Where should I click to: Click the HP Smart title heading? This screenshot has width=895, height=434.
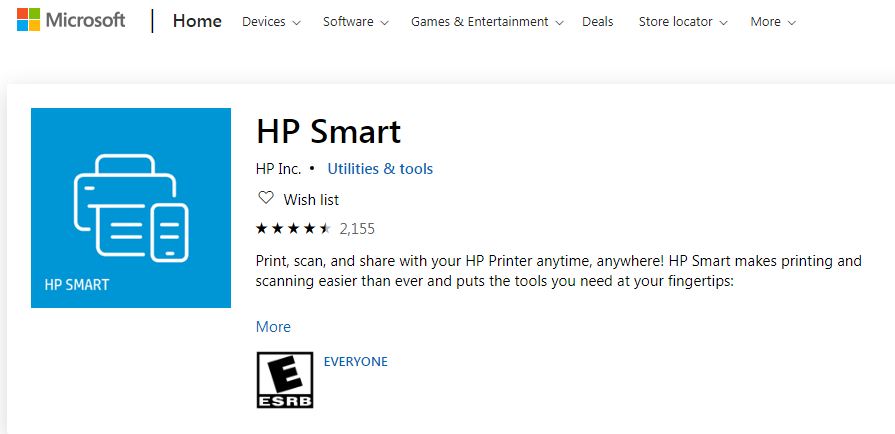[329, 131]
